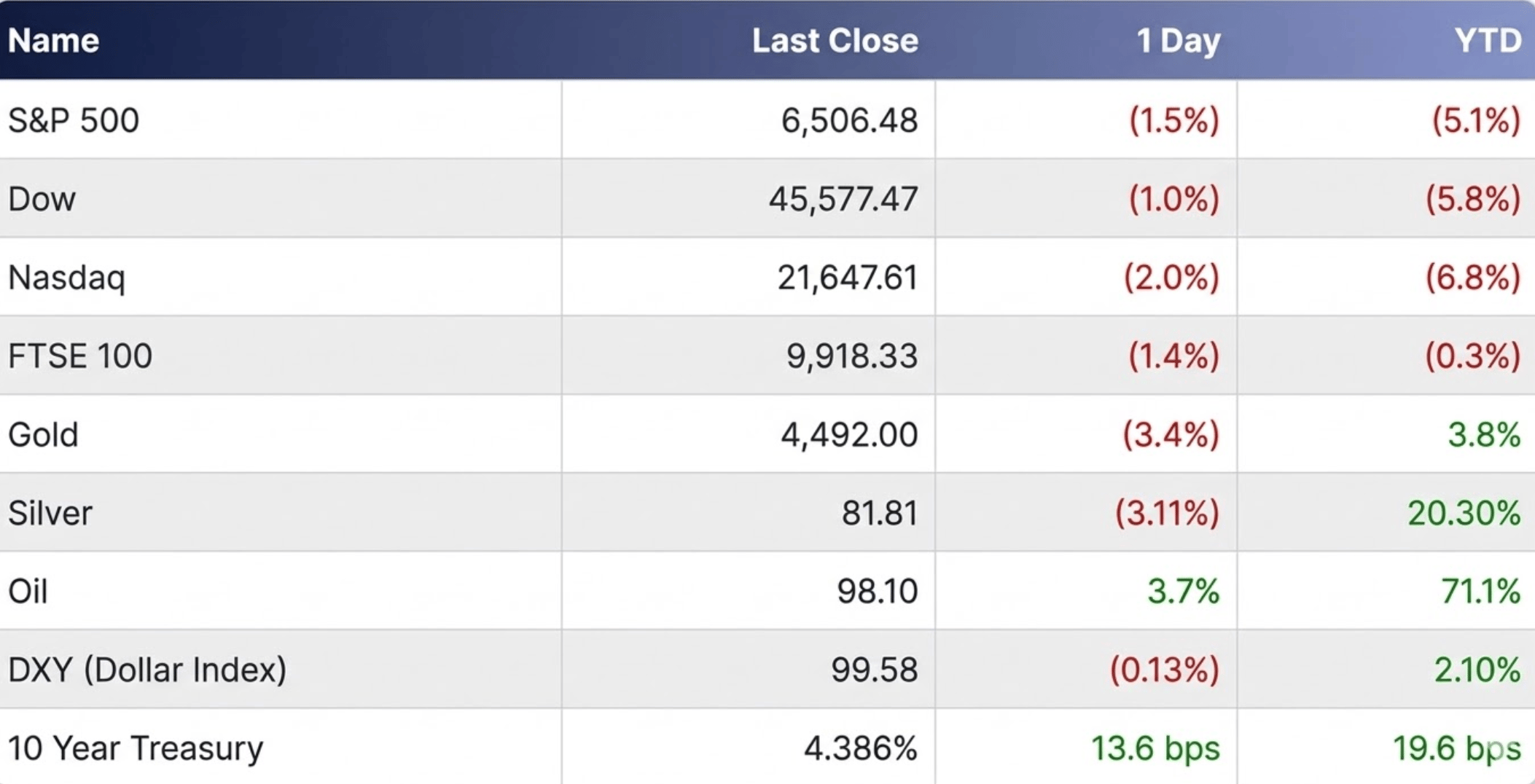Open the Oil row name
1535x784 pixels.
pos(28,591)
